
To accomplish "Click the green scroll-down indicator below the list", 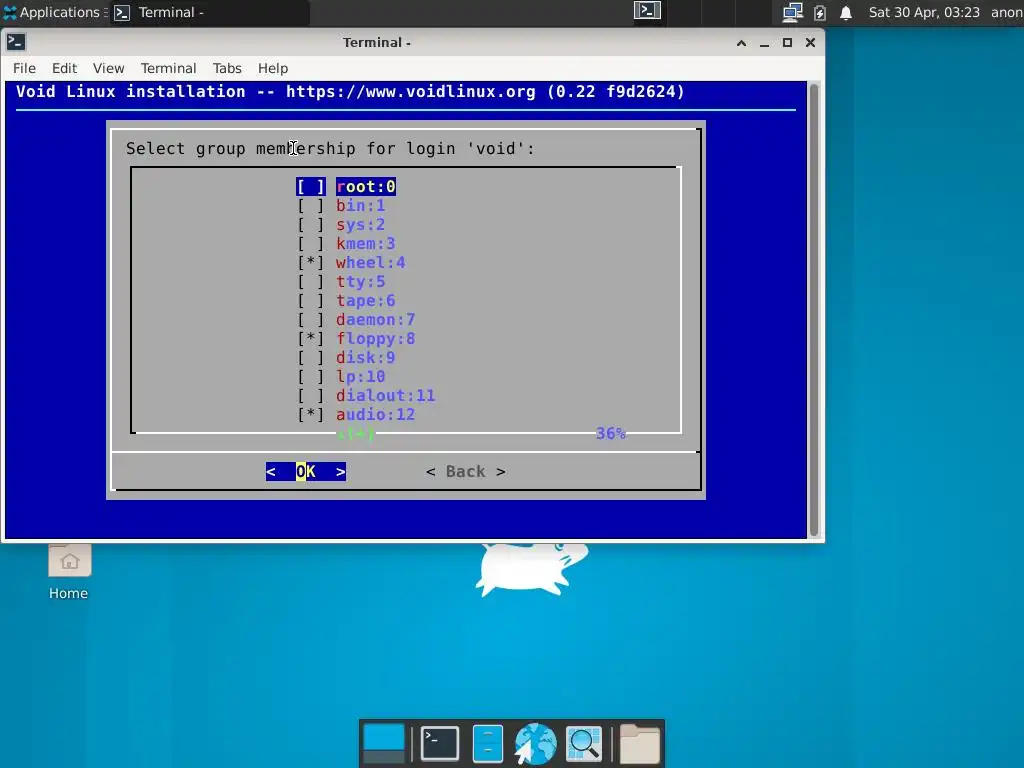I will pos(356,433).
